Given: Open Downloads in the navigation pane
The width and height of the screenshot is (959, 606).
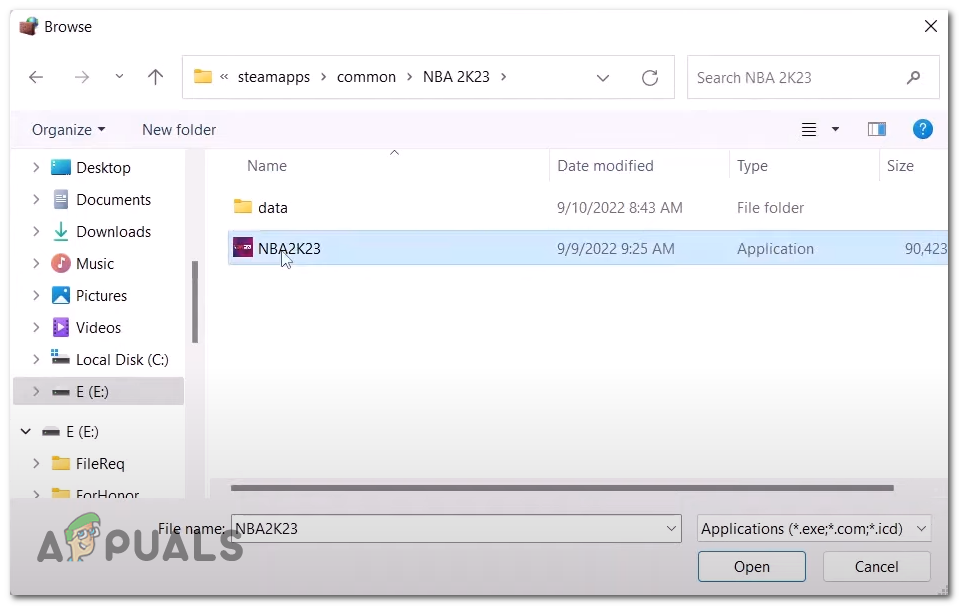Looking at the screenshot, I should pos(113,231).
